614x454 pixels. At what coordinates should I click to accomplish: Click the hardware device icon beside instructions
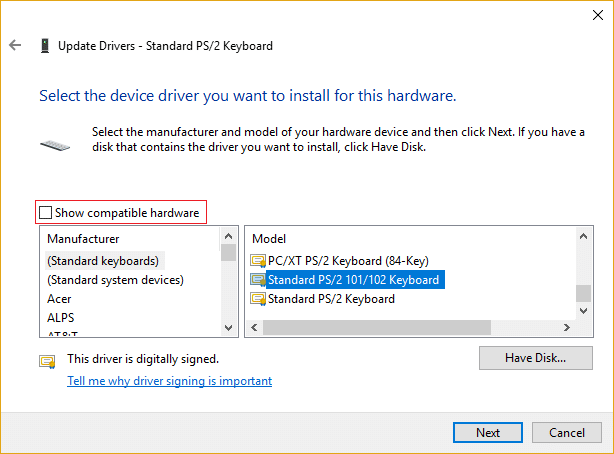click(55, 144)
